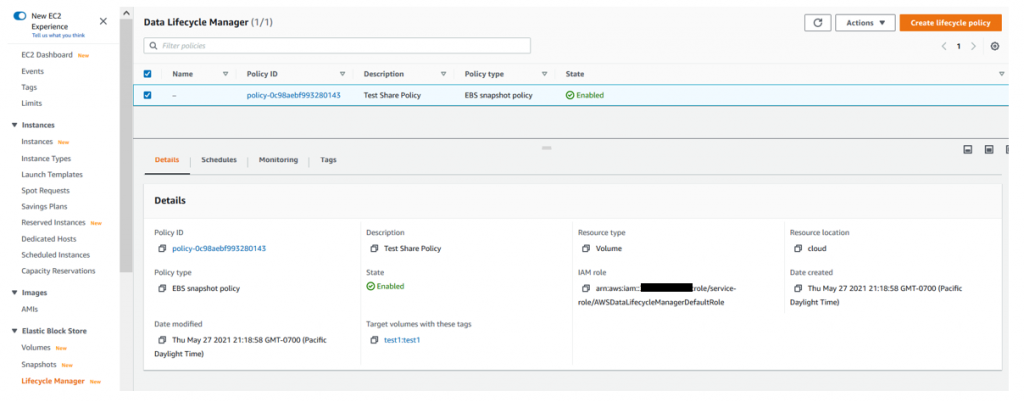Image resolution: width=1024 pixels, height=402 pixels.
Task: Sort by Policy ID column arrow
Action: click(343, 74)
